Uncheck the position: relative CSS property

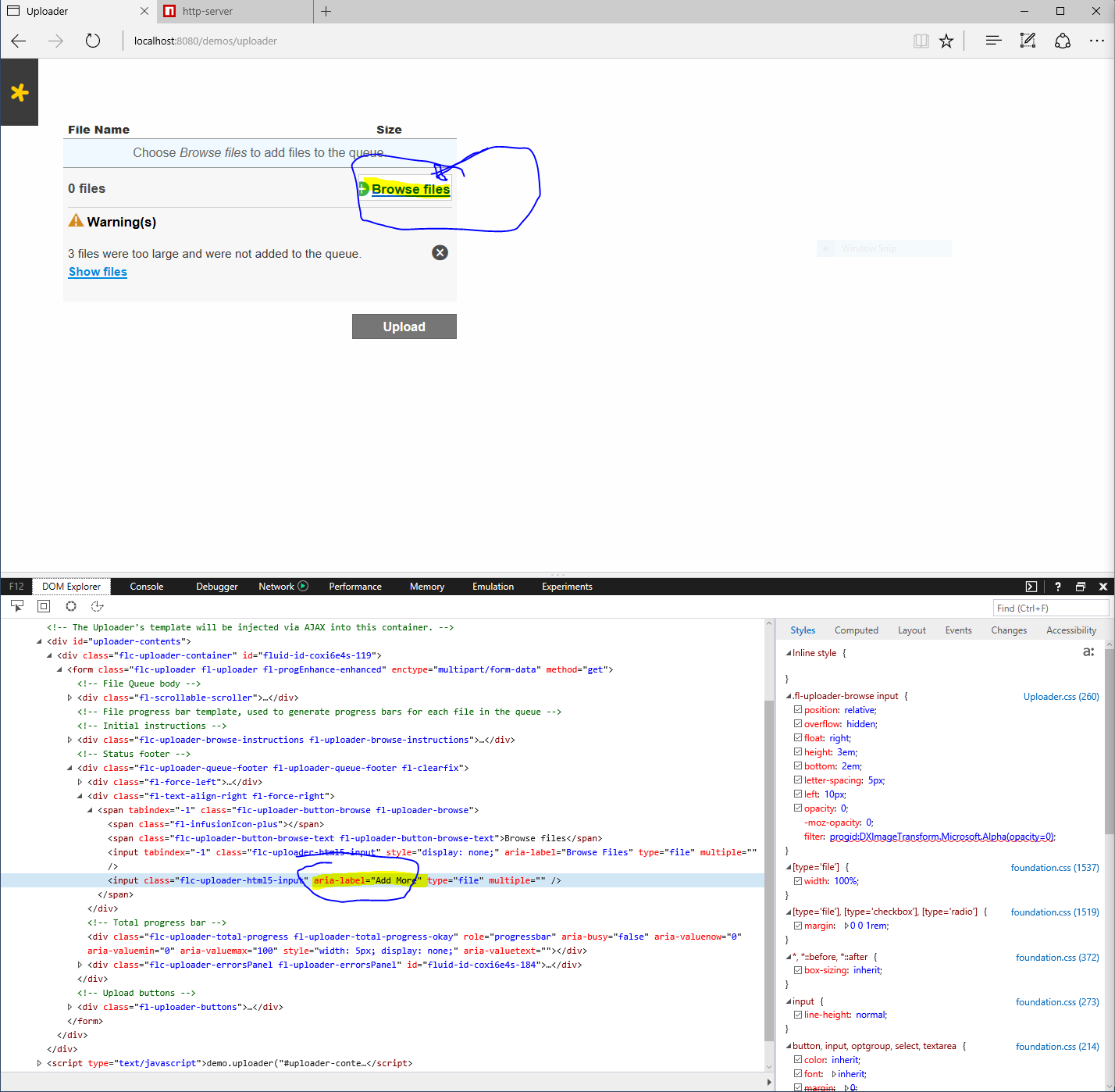pyautogui.click(x=798, y=710)
